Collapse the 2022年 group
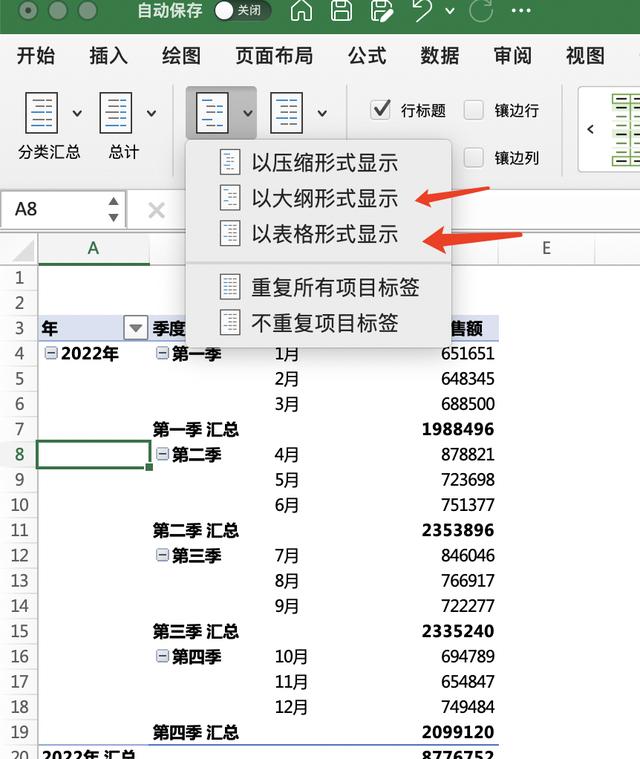Image resolution: width=640 pixels, height=759 pixels. [x=51, y=353]
